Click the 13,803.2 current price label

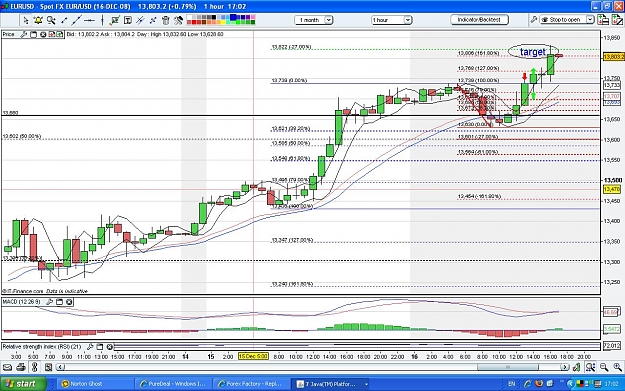(x=613, y=57)
